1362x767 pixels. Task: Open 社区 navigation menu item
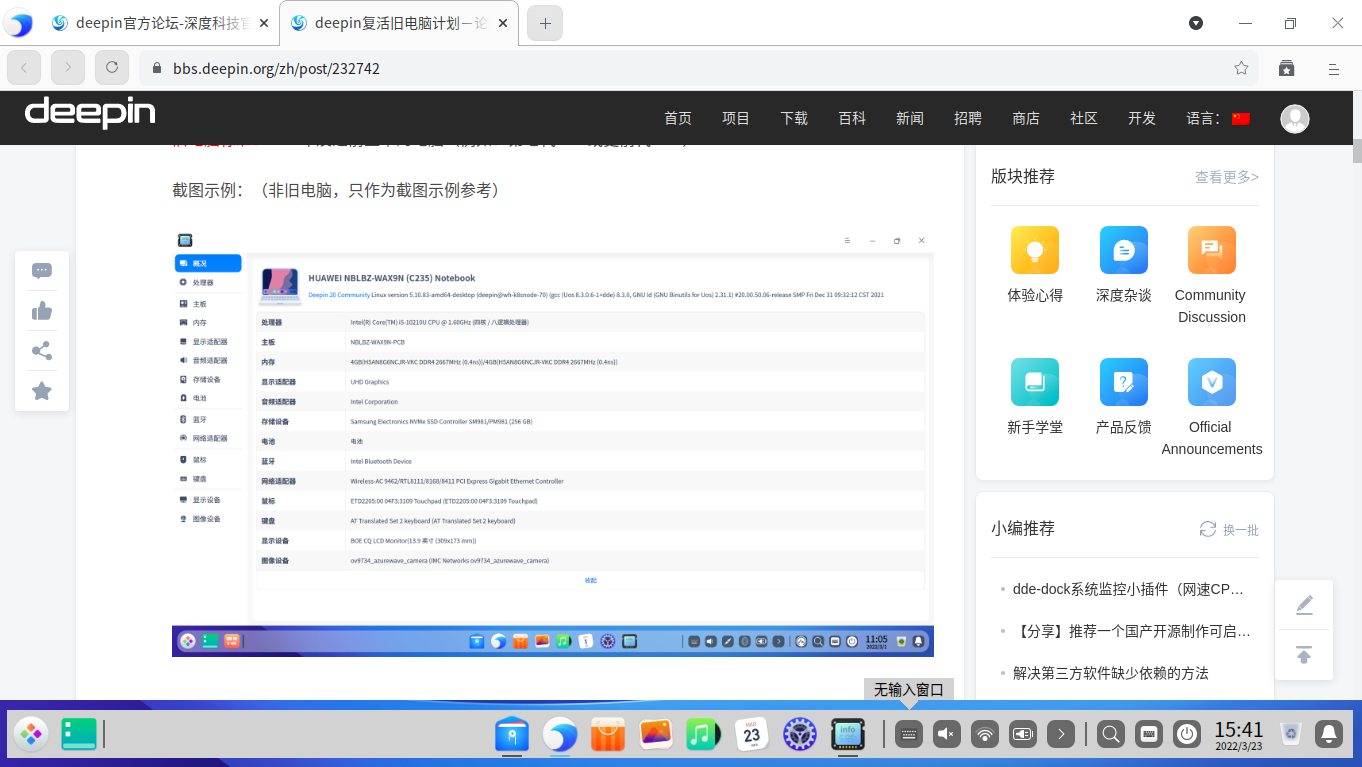pos(1083,117)
